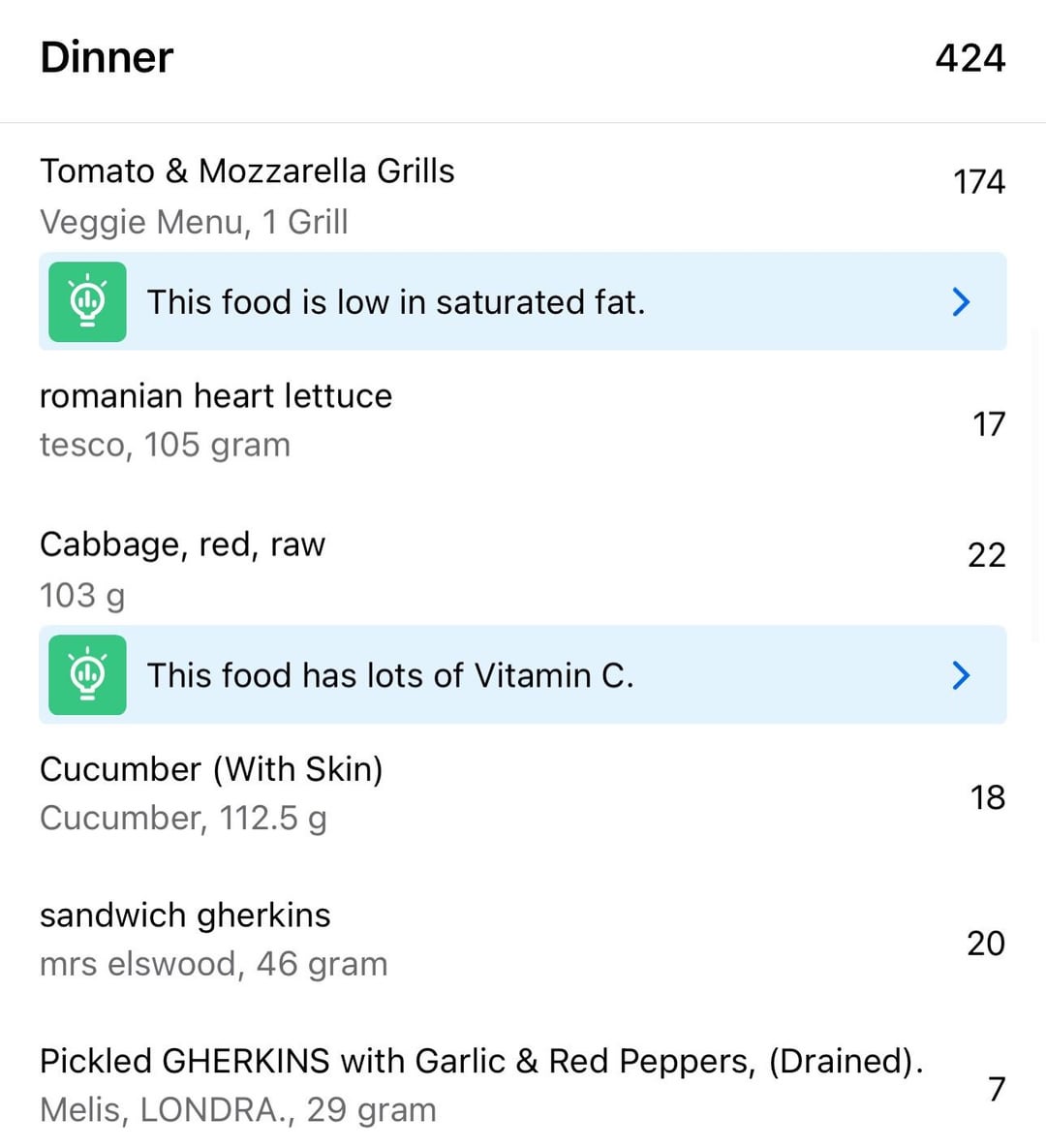Tap the low in saturated fat banner text

click(396, 302)
